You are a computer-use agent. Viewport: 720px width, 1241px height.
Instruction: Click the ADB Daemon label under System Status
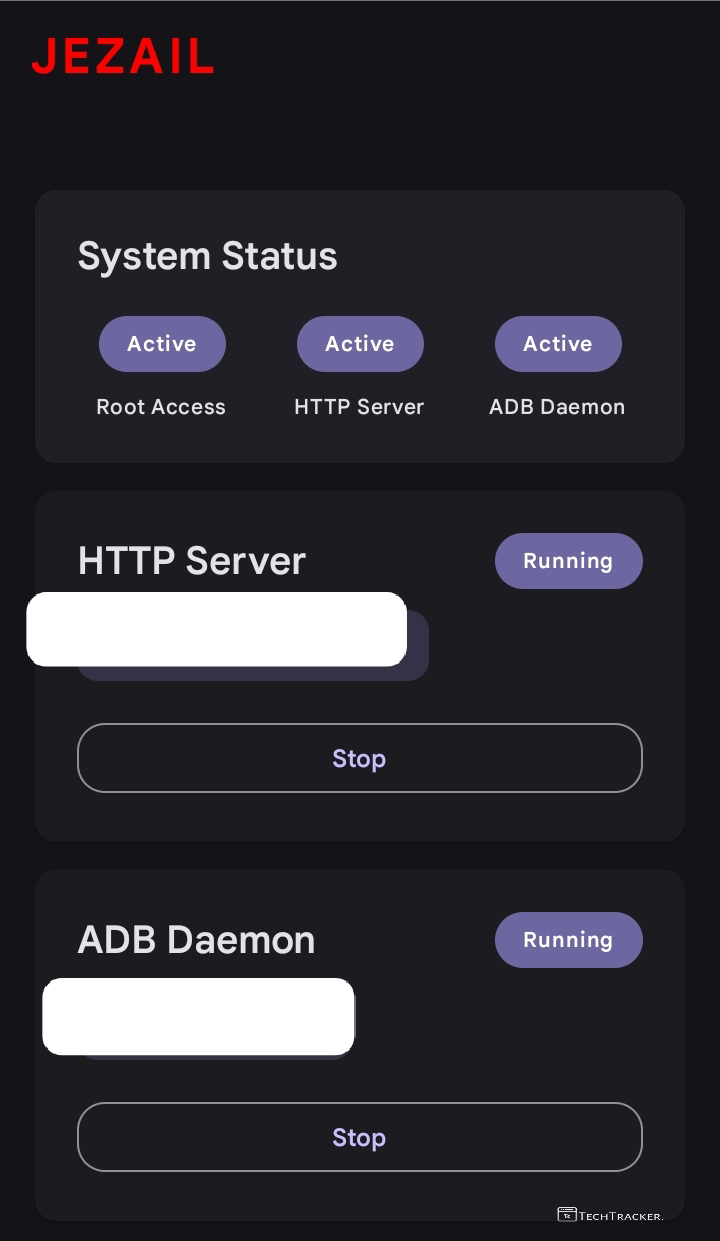point(557,407)
